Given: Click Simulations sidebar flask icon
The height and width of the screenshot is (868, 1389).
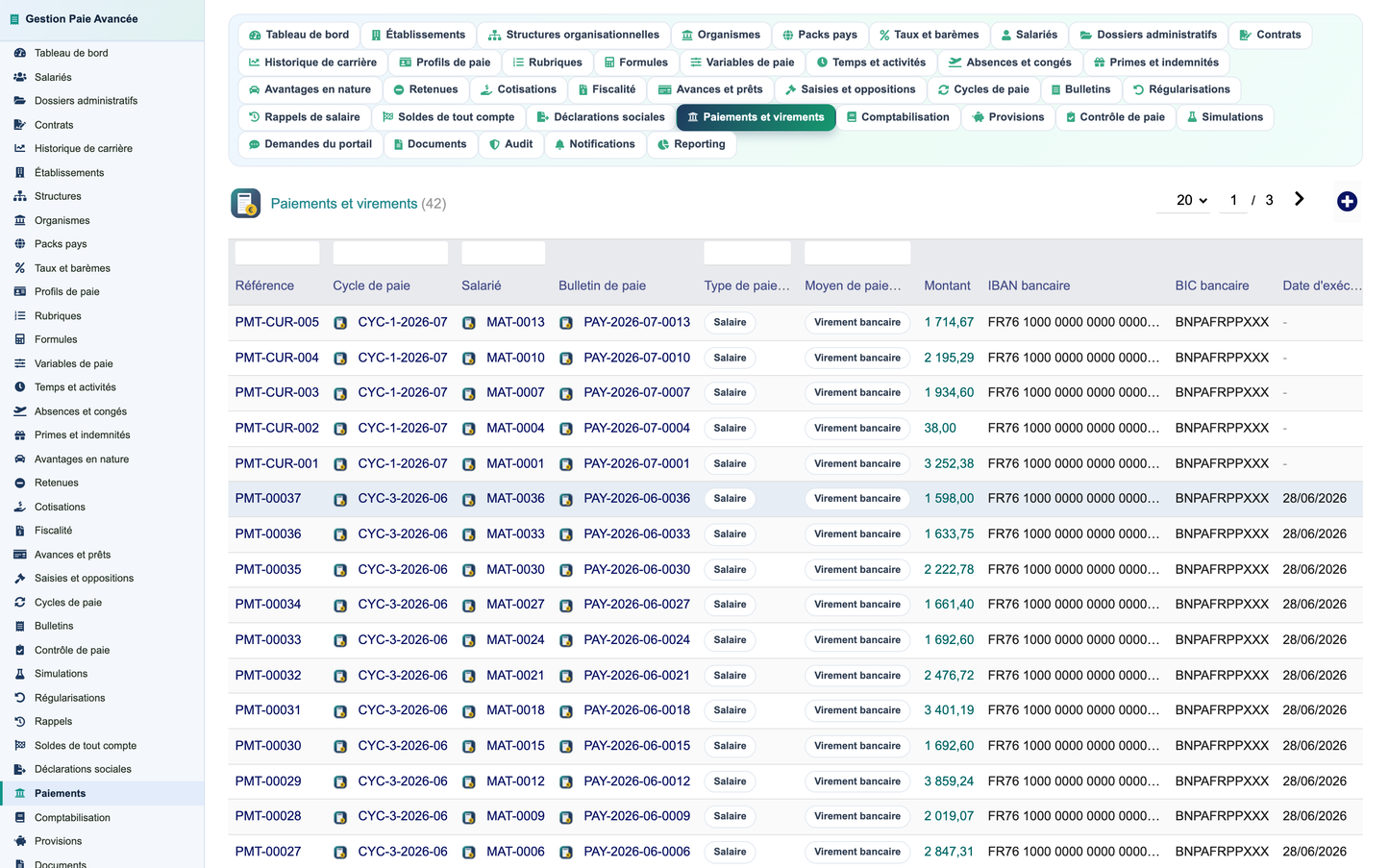Looking at the screenshot, I should coord(20,674).
